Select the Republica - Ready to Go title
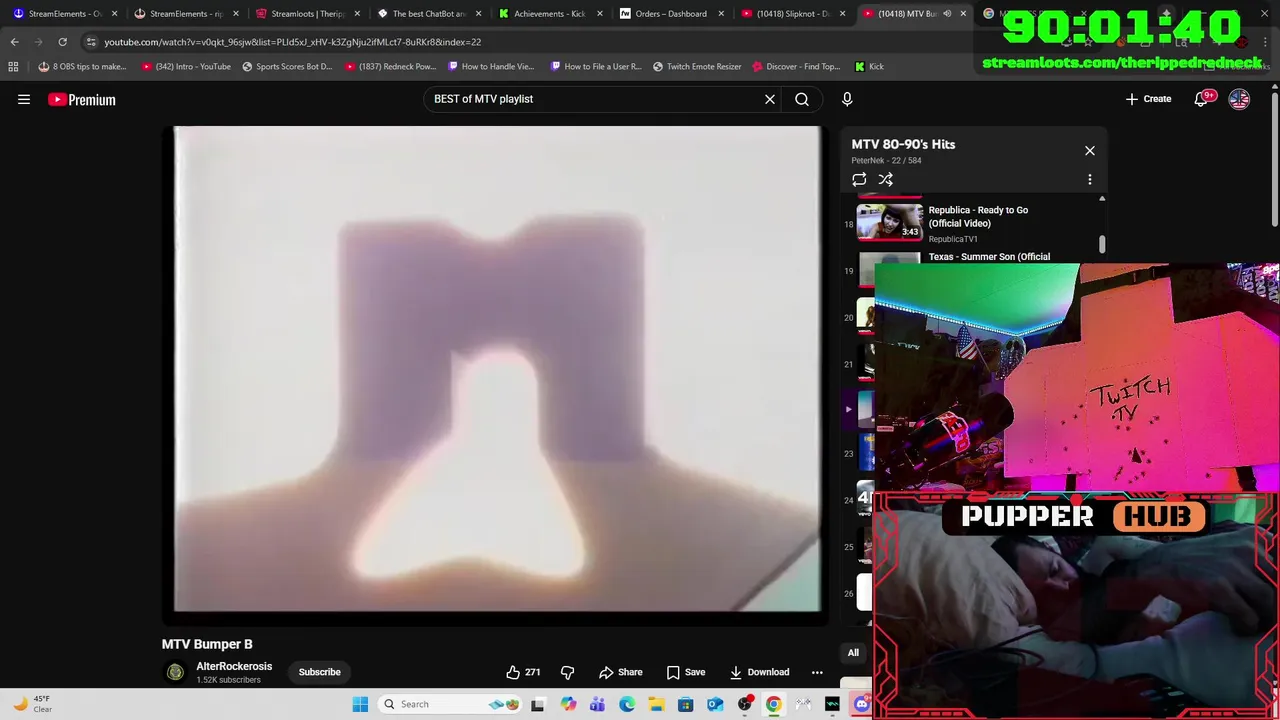Image resolution: width=1280 pixels, height=720 pixels. (x=978, y=216)
